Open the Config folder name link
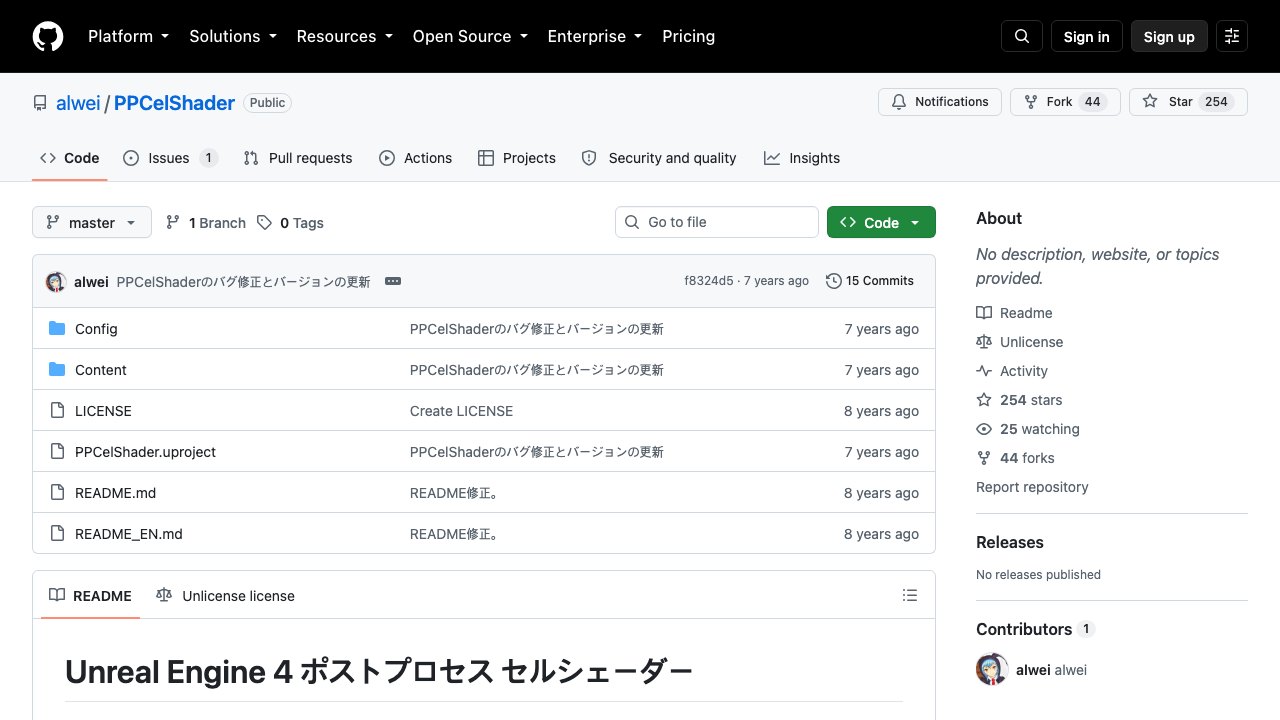Image resolution: width=1280 pixels, height=720 pixels. pos(96,329)
